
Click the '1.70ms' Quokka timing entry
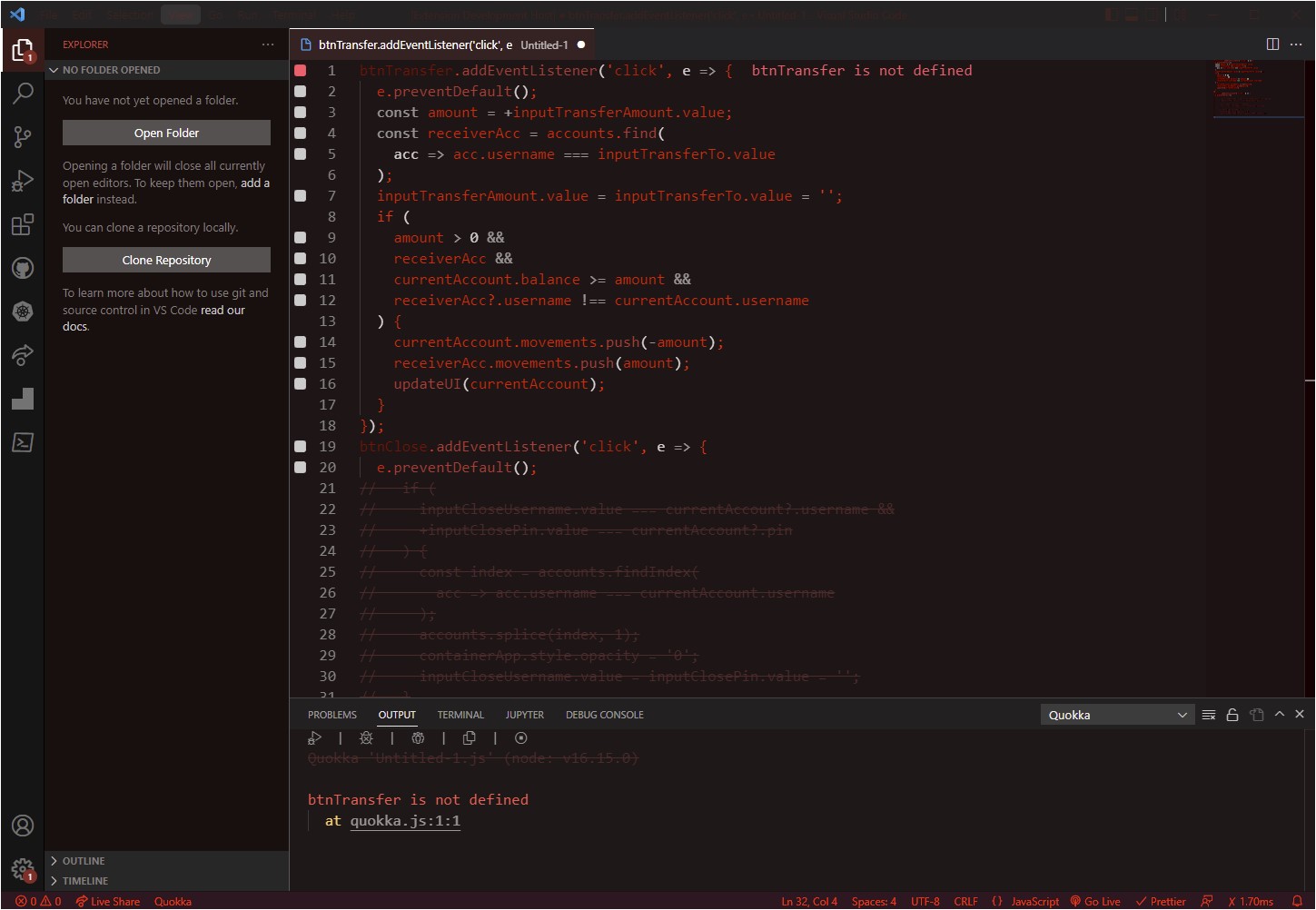[x=1251, y=901]
